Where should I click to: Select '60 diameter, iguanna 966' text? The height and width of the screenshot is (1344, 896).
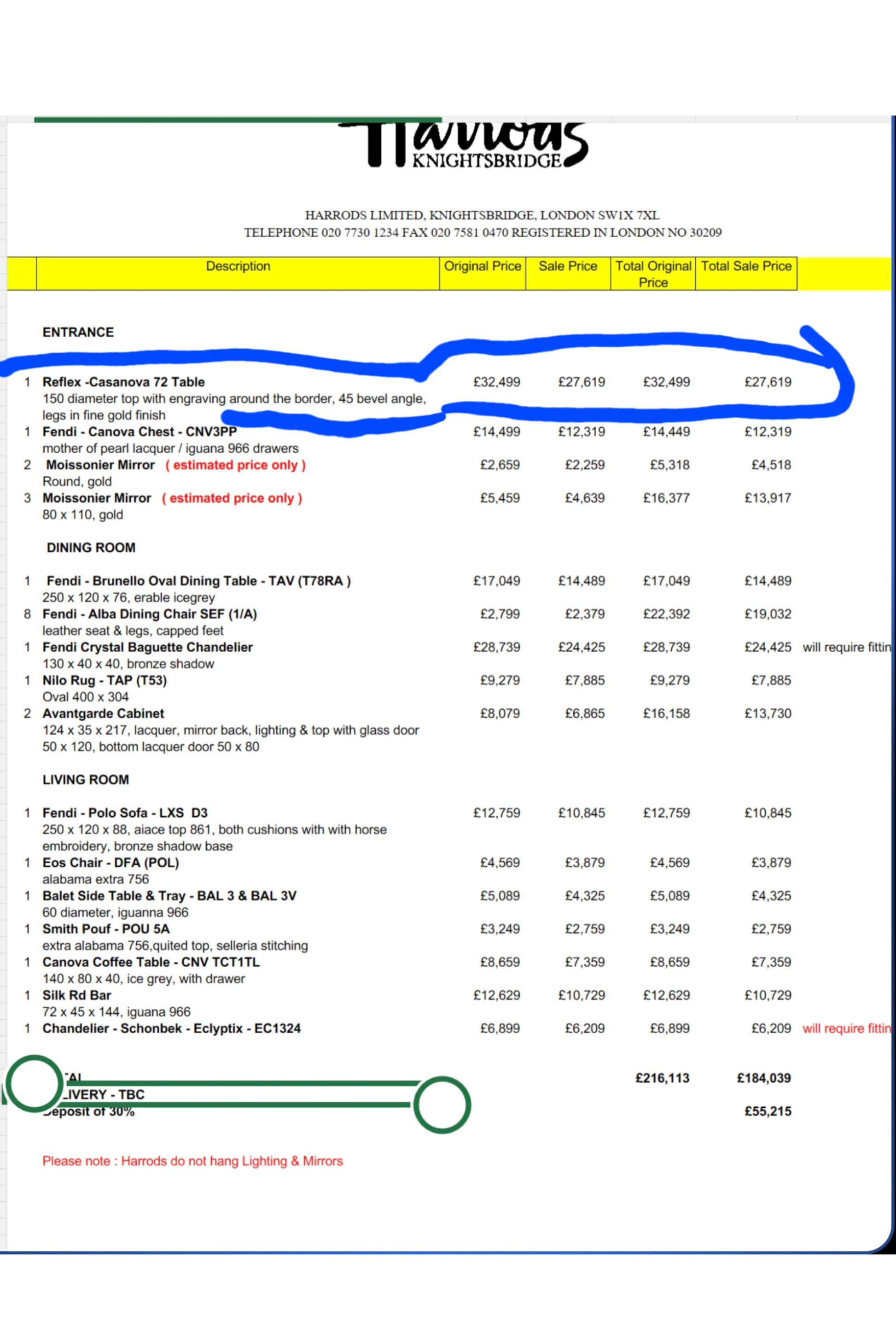pyautogui.click(x=116, y=912)
